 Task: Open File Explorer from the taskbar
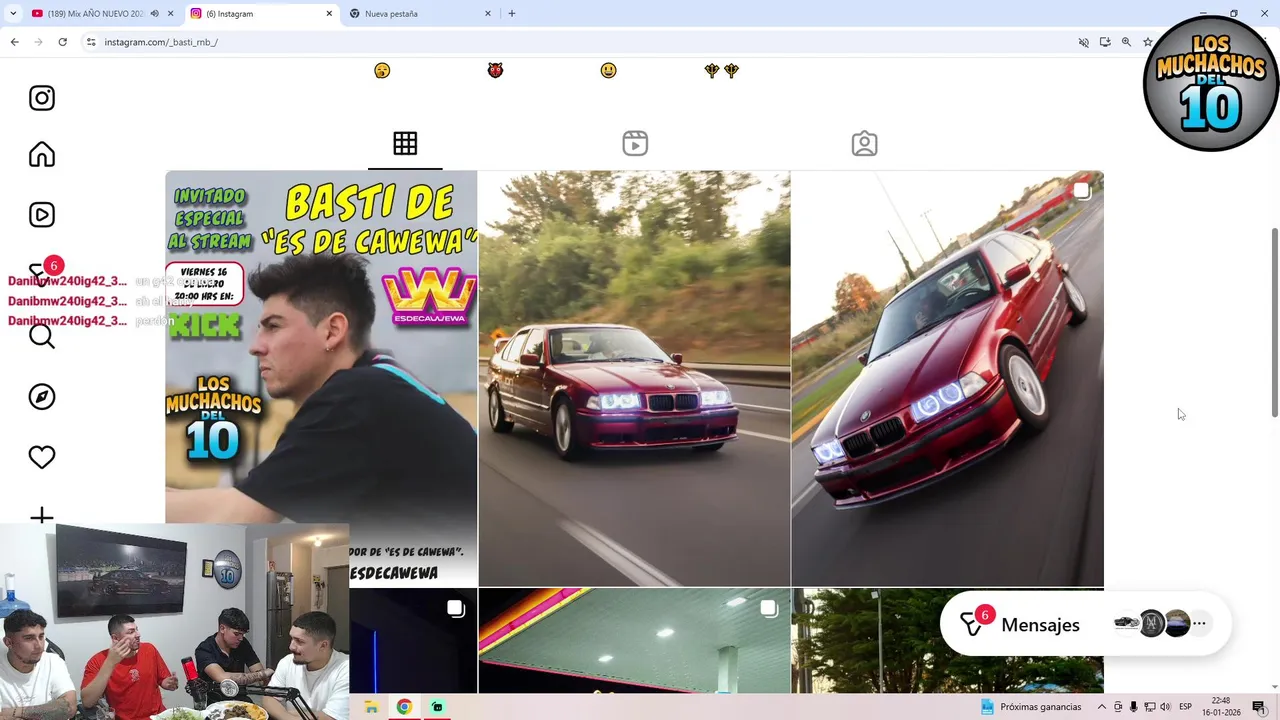(x=371, y=707)
